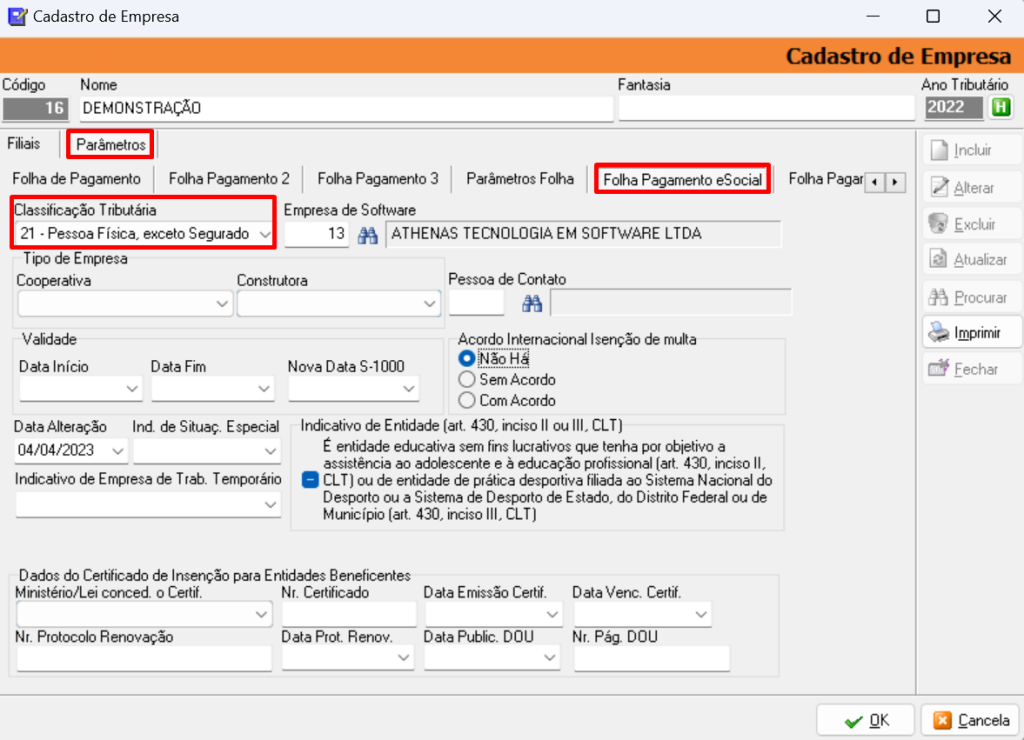
Task: Open the Folha Pagamento eSocial sub-tab
Action: click(x=682, y=180)
